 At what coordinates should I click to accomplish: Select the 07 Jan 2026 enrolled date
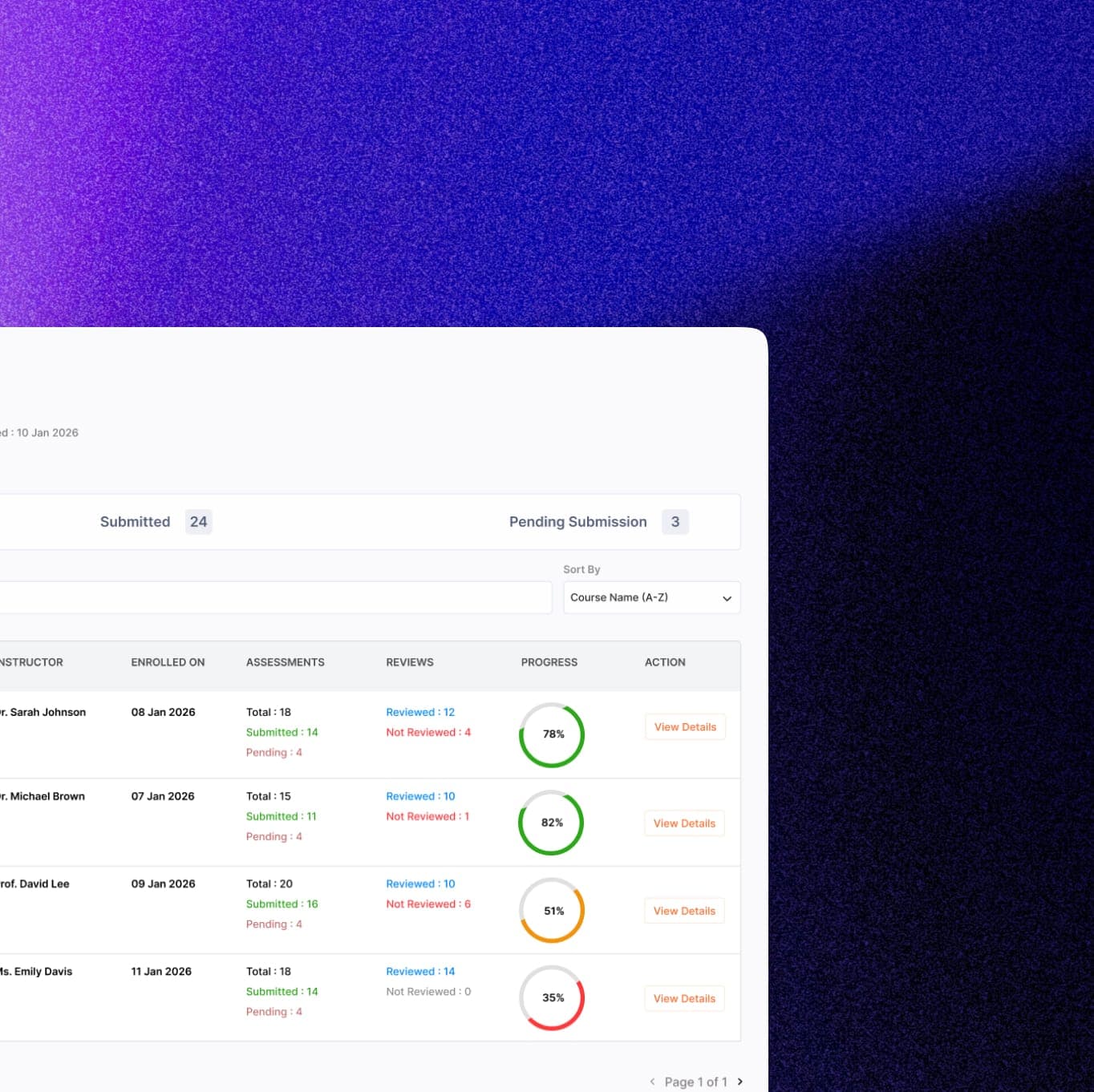(x=163, y=796)
